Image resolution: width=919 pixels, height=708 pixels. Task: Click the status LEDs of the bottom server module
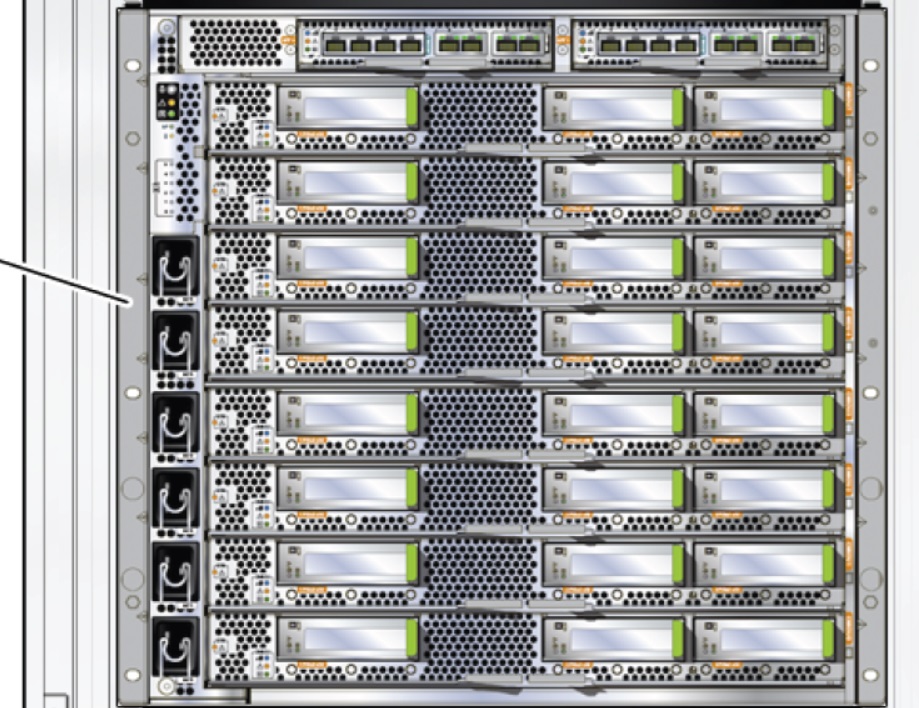click(x=263, y=664)
